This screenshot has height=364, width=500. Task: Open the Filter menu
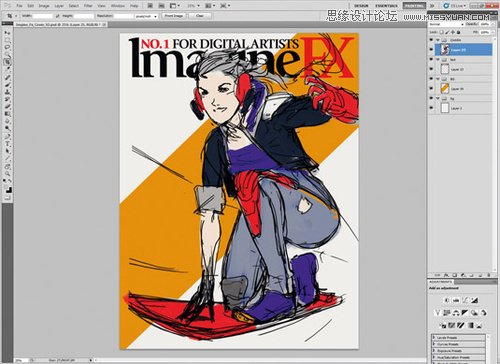click(x=88, y=6)
